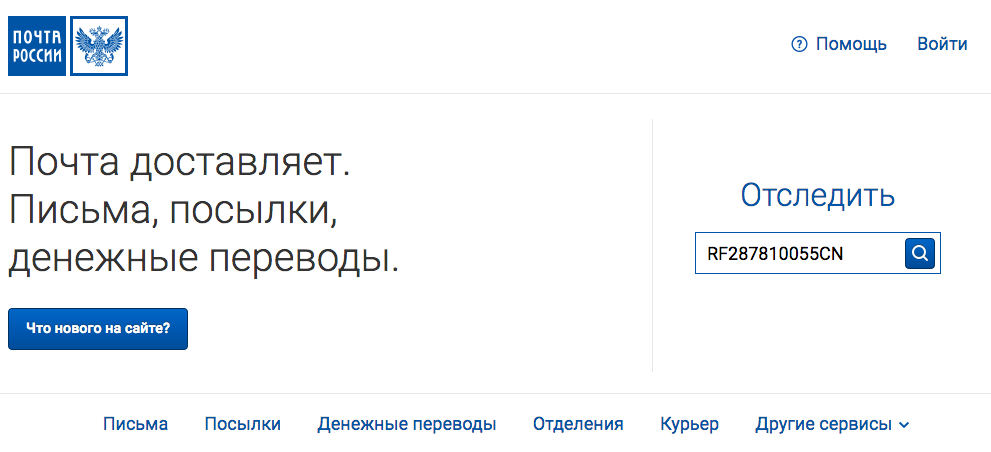Screen dimensions: 991x452
Task: Click the Почта России text logo
Action: click(37, 46)
